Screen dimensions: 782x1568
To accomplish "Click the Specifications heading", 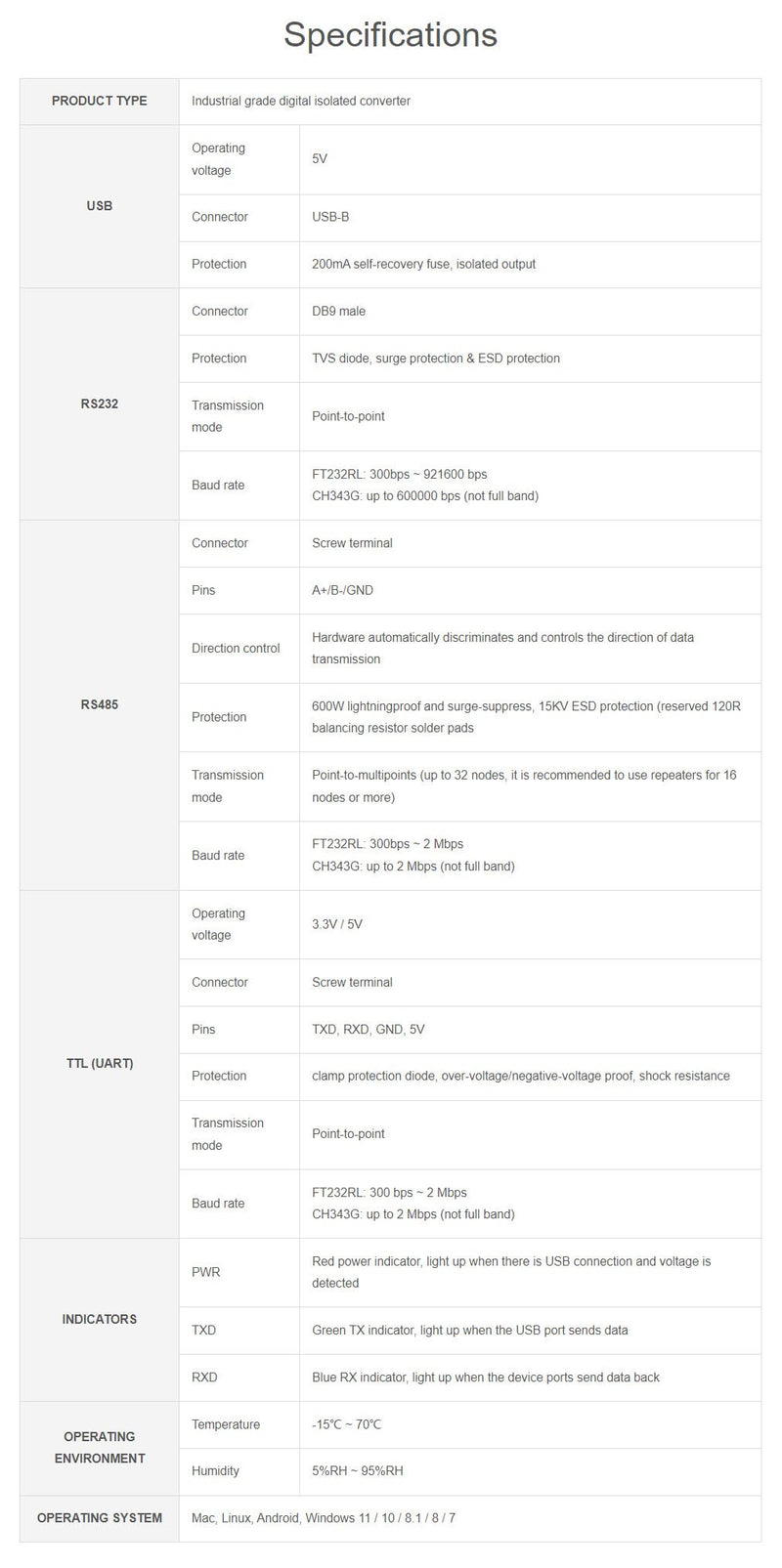I will click(390, 35).
